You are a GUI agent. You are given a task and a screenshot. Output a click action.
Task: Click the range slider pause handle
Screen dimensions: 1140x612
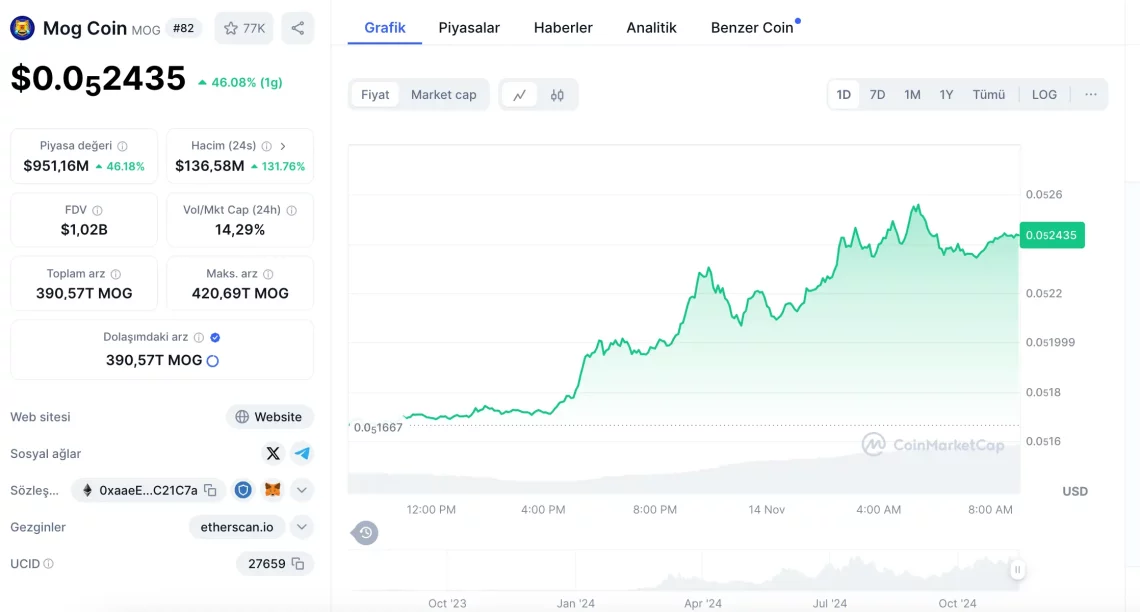[x=1017, y=570]
